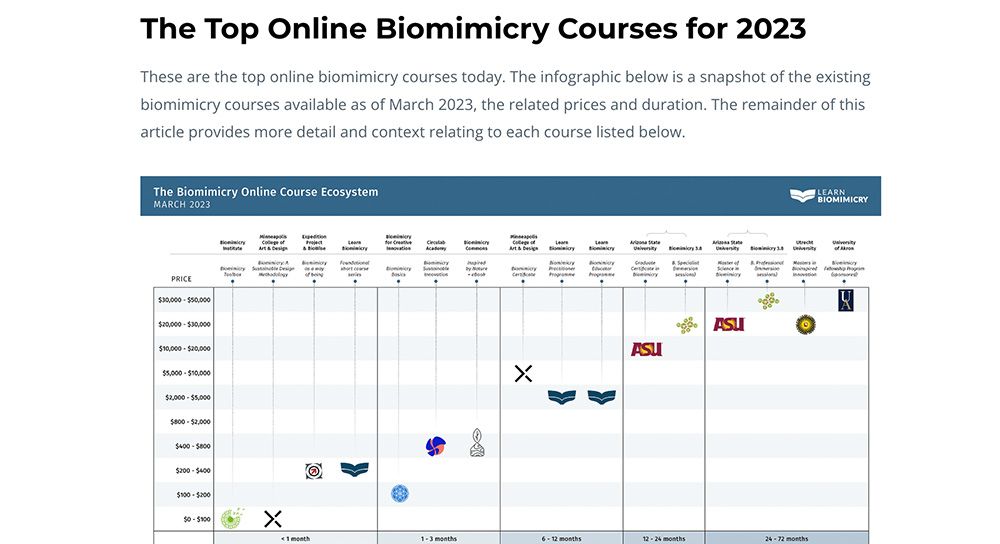Image resolution: width=1000 pixels, height=544 pixels.
Task: Click the ASU logo at $20,000 - $30,000
Action: click(x=729, y=325)
